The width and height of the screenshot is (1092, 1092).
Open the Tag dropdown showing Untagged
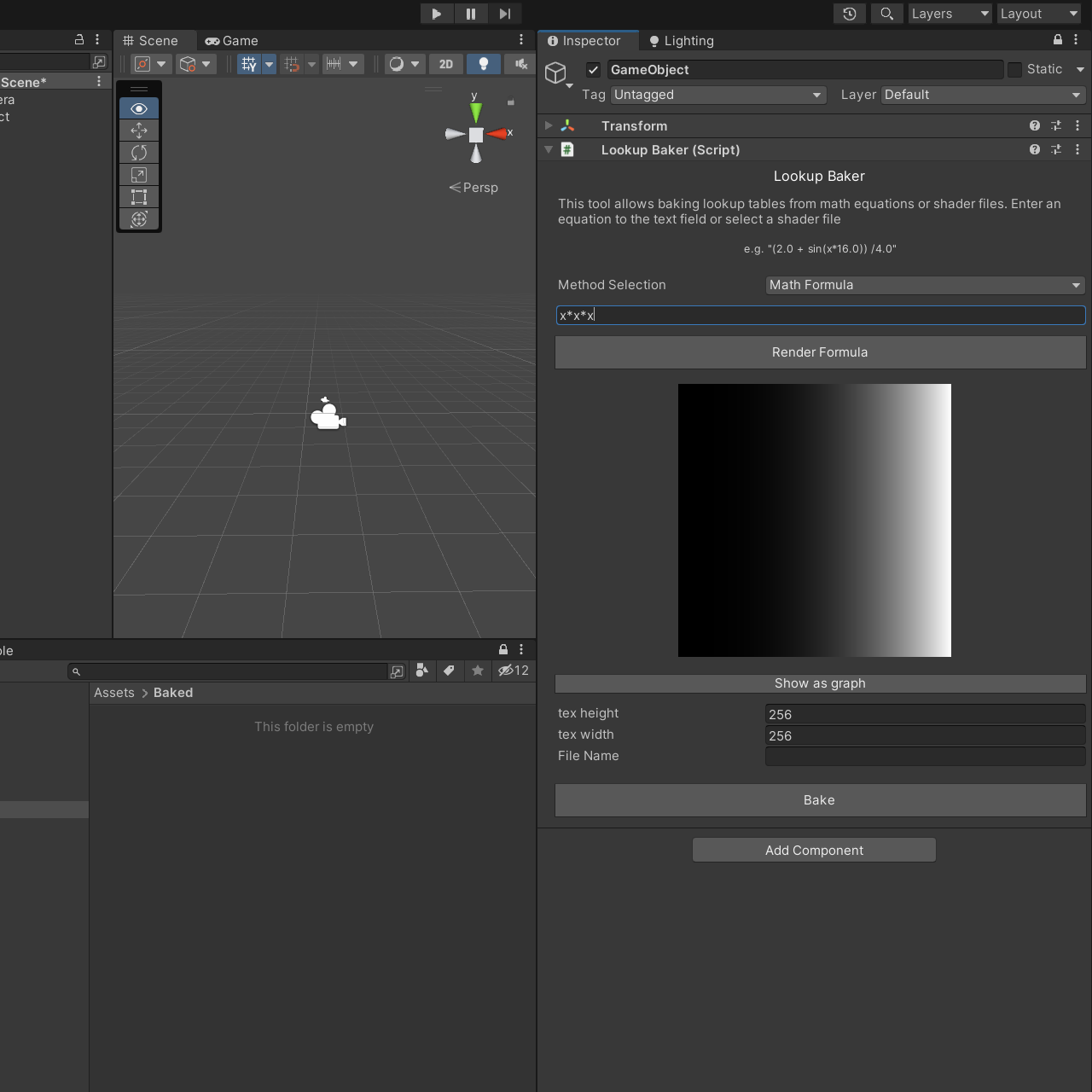pos(718,95)
